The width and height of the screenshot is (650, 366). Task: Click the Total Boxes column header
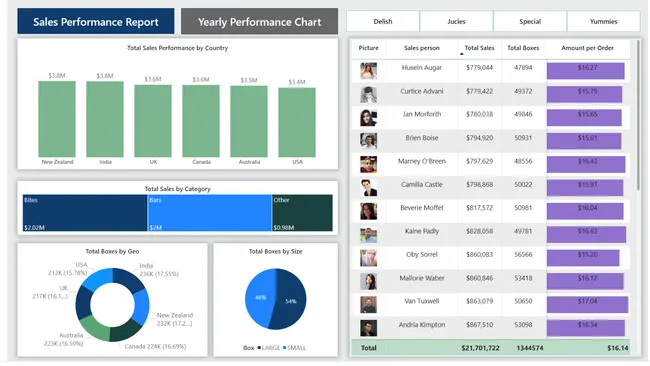(523, 48)
